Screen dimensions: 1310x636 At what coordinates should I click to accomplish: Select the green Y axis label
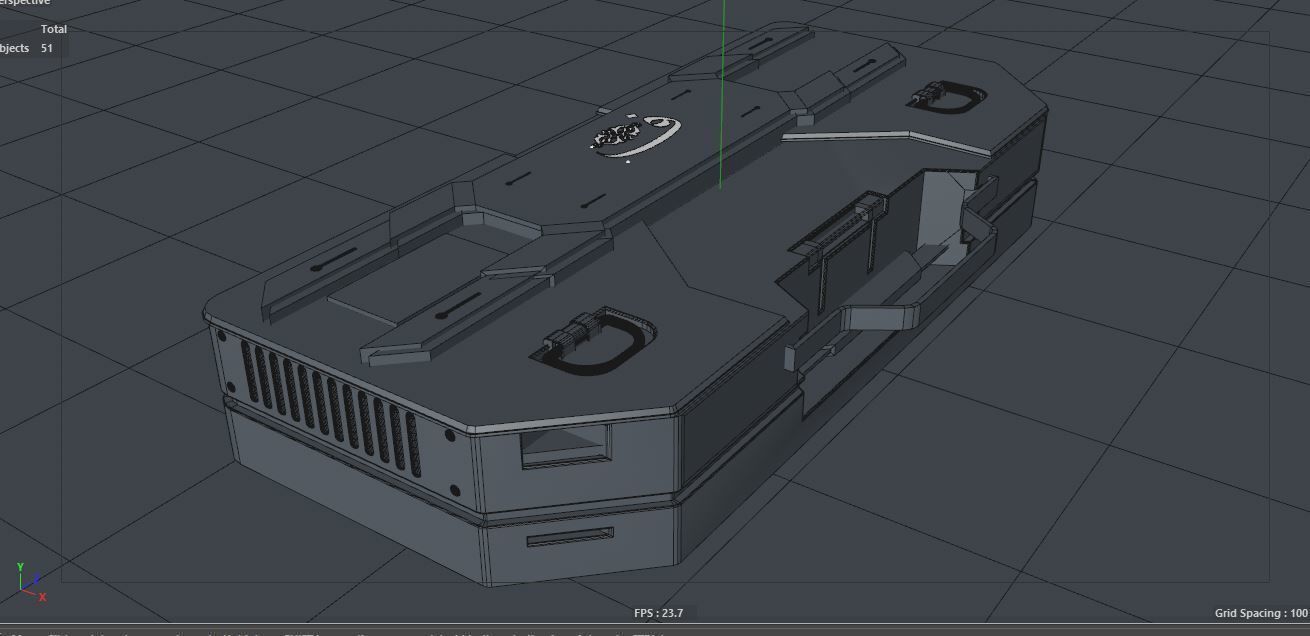coord(21,567)
